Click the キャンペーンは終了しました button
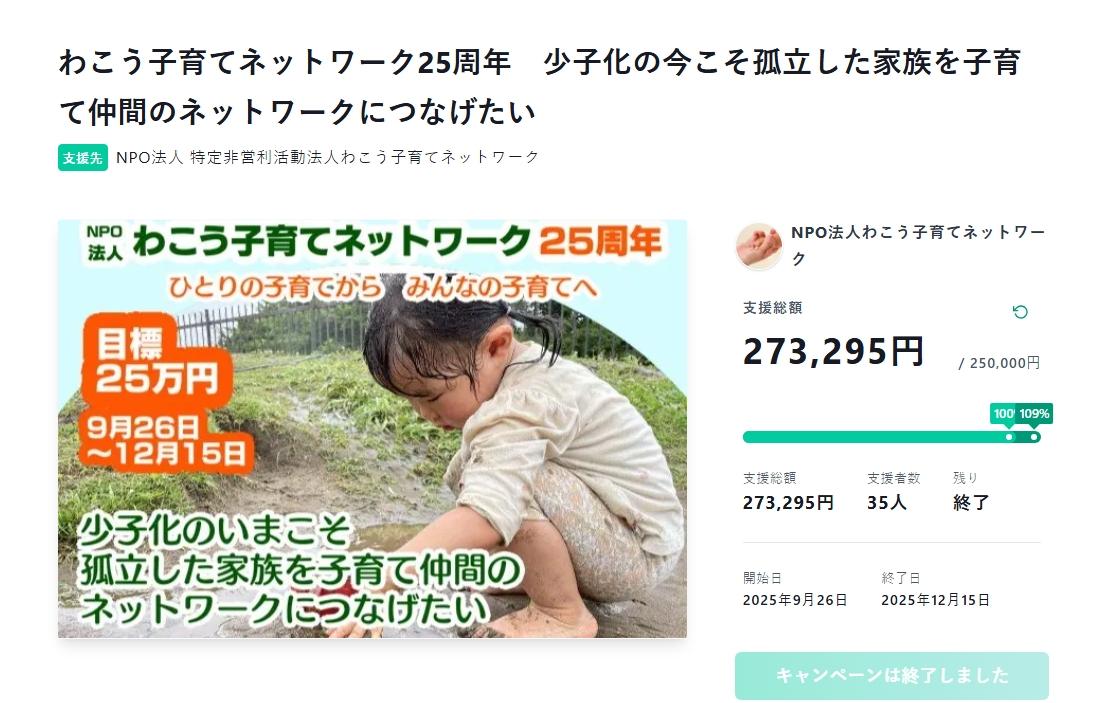Image resolution: width=1099 pixels, height=703 pixels. (x=891, y=676)
